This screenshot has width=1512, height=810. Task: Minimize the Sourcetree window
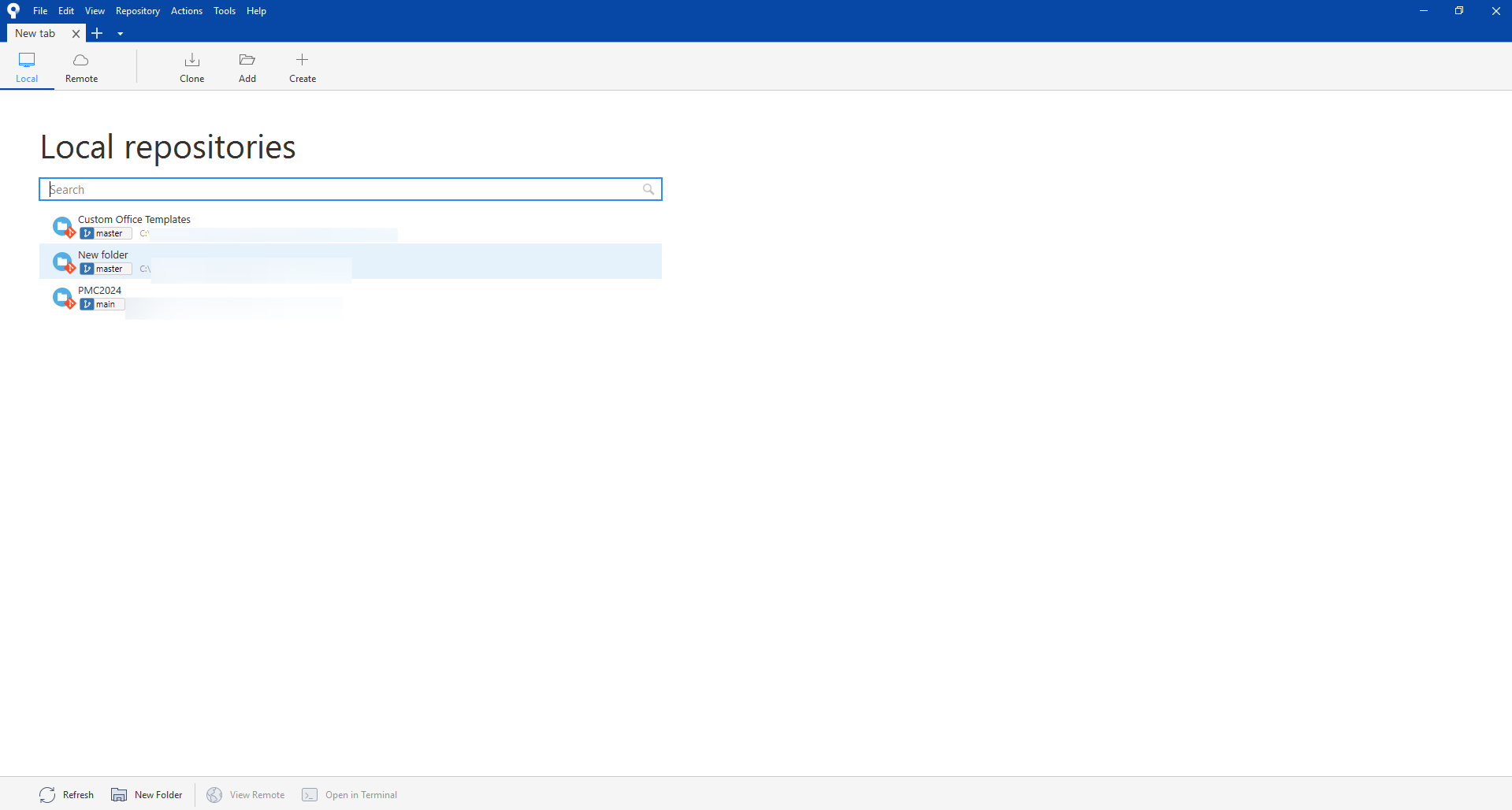pos(1424,11)
